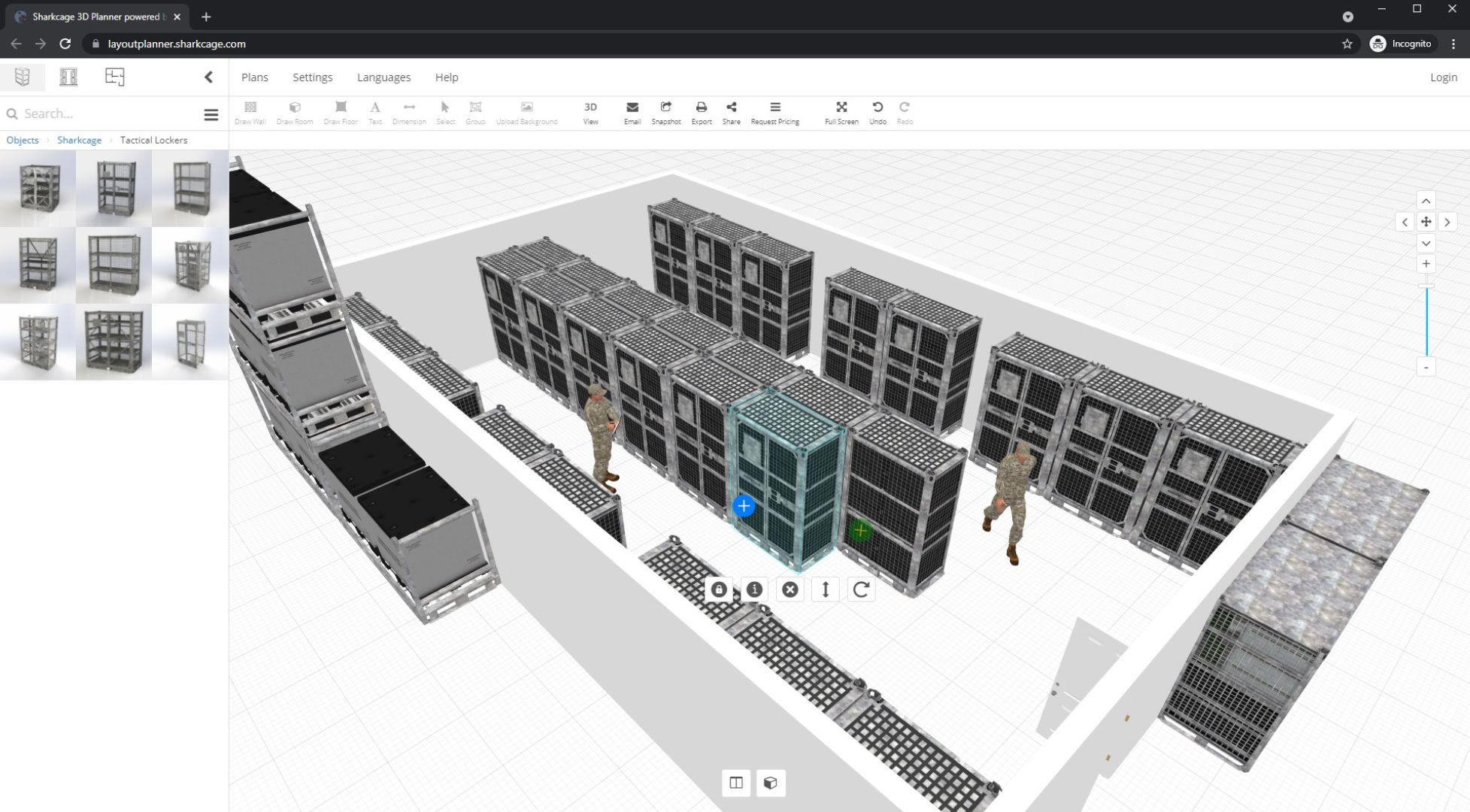
Task: Open the Languages menu
Action: pos(383,77)
